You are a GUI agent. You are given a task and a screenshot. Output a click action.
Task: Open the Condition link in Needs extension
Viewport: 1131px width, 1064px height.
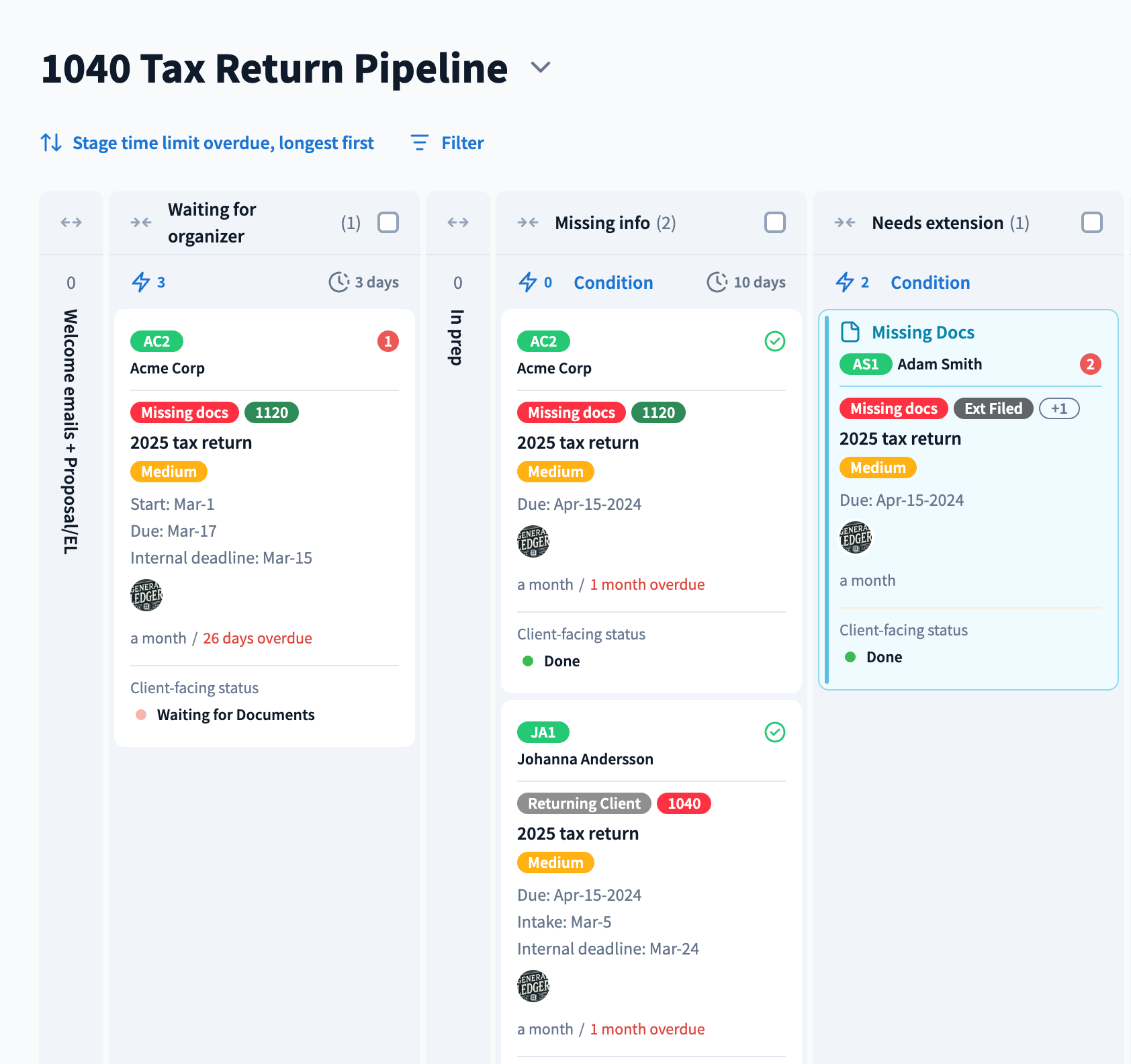pyautogui.click(x=930, y=283)
